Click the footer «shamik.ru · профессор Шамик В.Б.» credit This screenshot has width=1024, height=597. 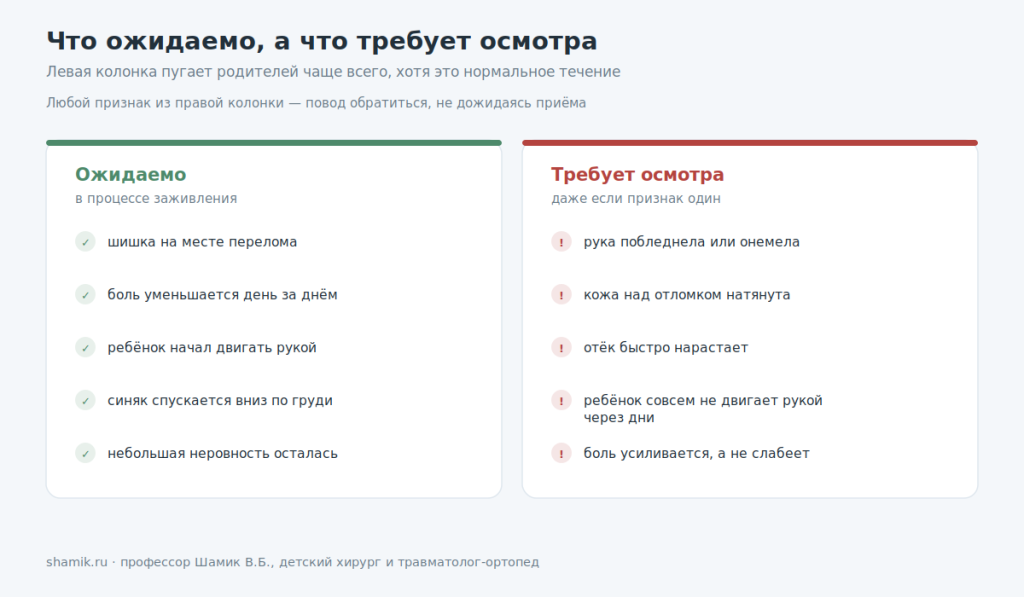pyautogui.click(x=293, y=562)
